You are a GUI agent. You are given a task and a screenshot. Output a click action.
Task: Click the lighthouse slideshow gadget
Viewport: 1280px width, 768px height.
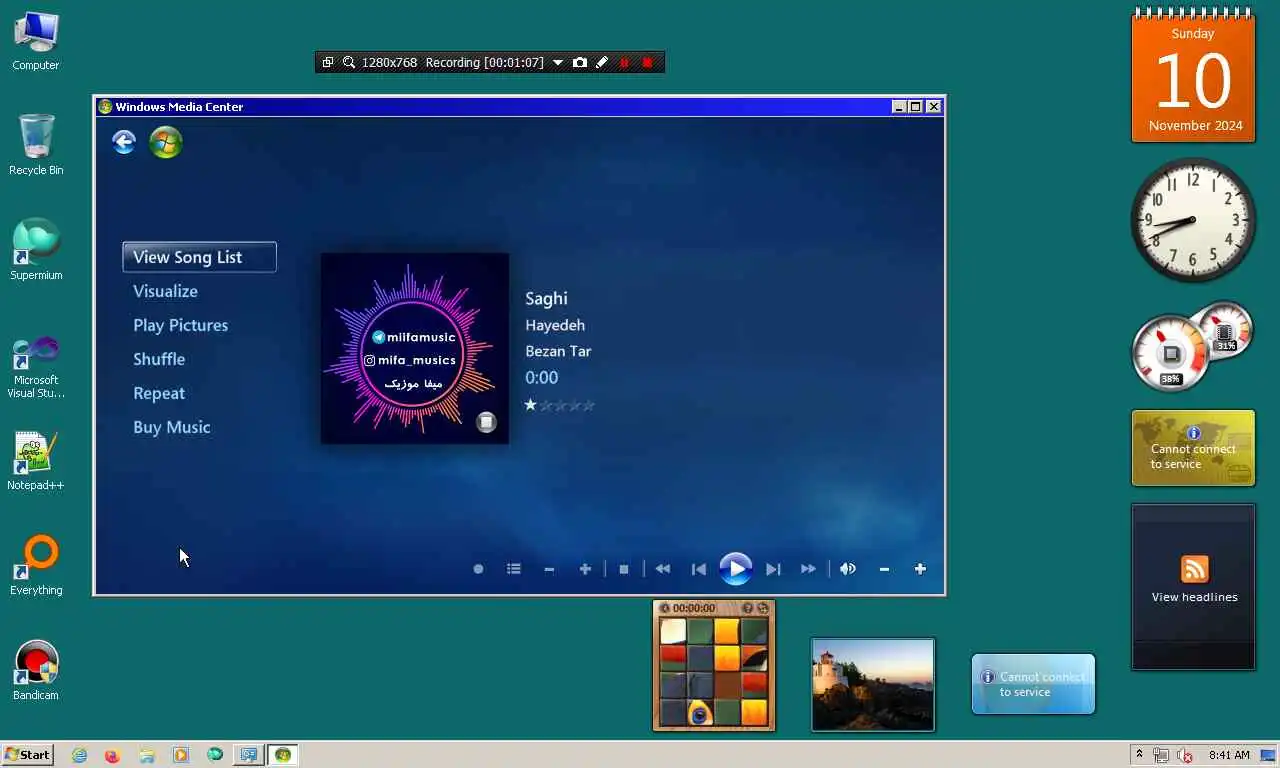coord(873,685)
